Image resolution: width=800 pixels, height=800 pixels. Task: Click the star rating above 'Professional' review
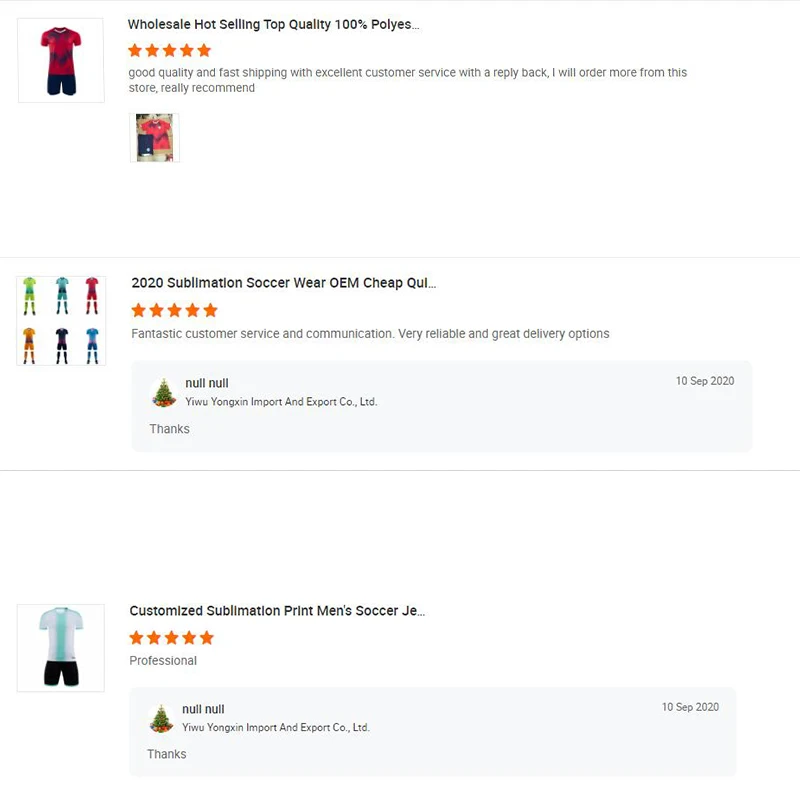coord(171,638)
